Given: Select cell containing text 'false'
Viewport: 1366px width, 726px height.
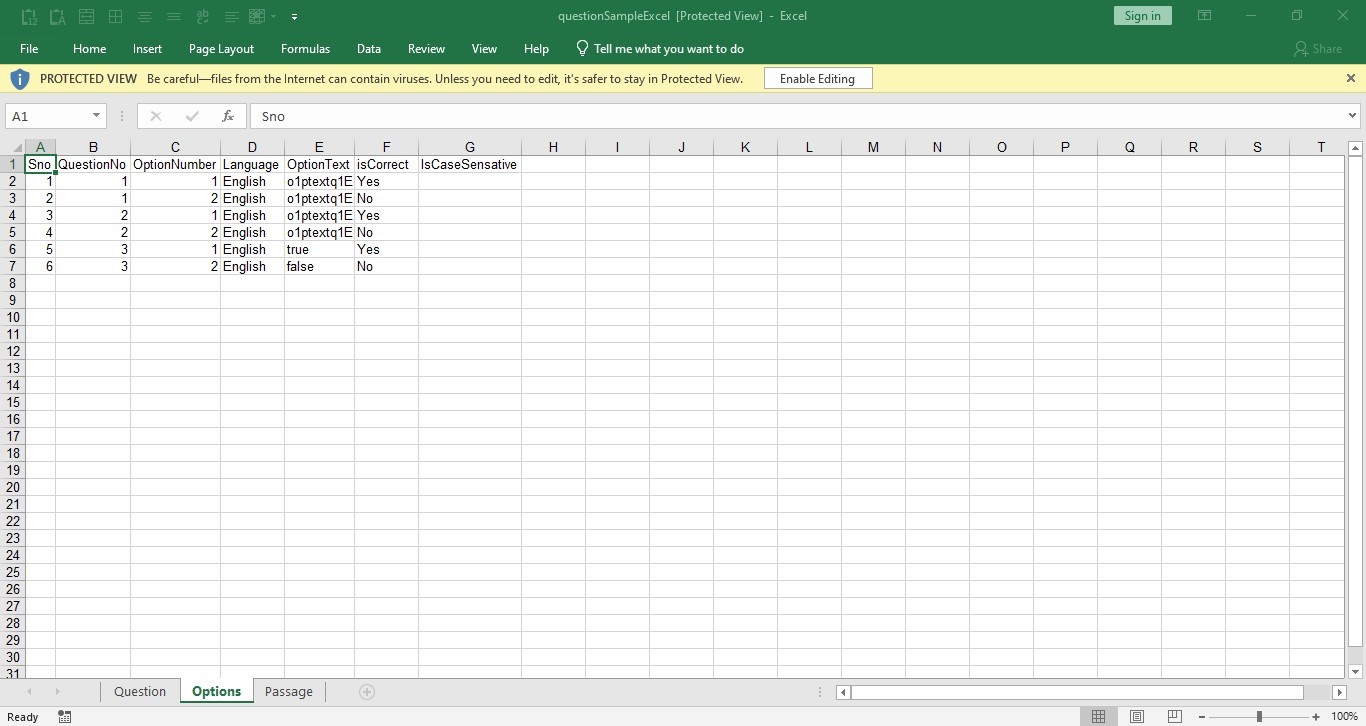Looking at the screenshot, I should pyautogui.click(x=319, y=267).
